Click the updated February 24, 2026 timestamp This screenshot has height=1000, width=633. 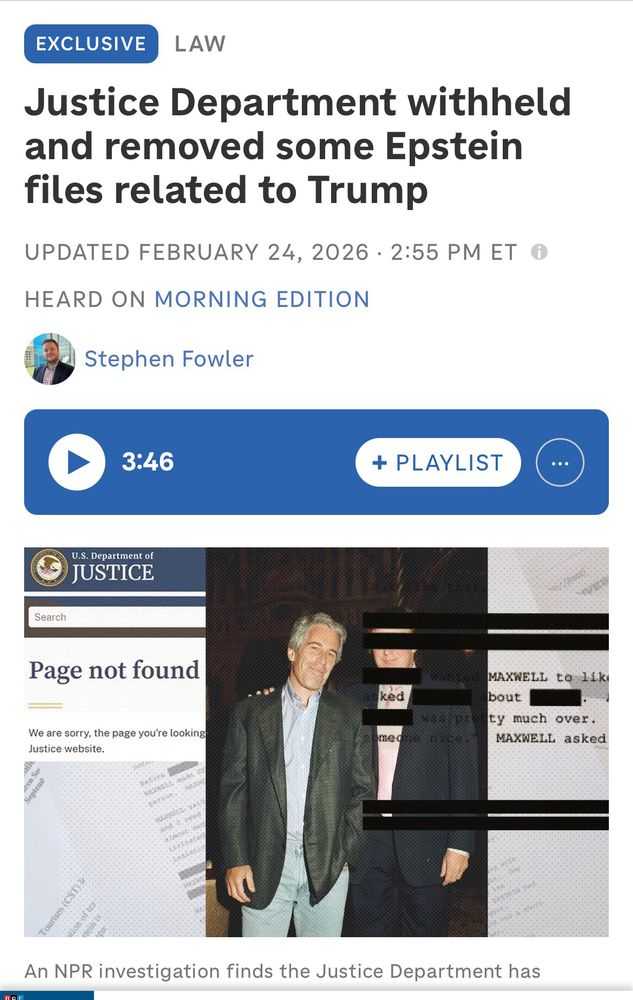(x=271, y=252)
